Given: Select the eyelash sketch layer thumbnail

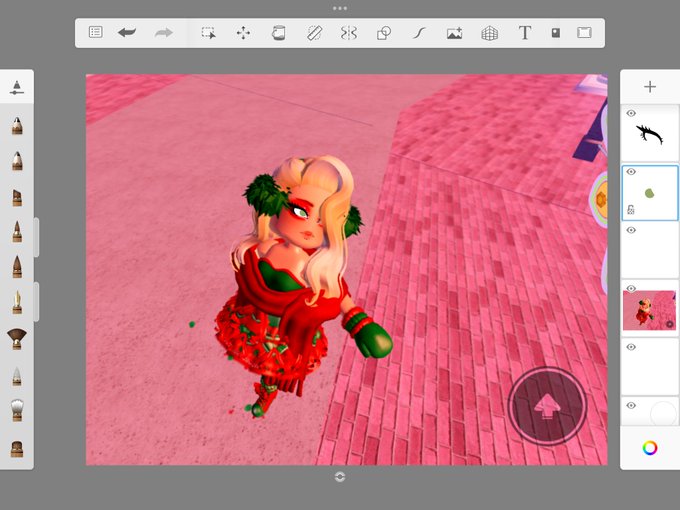Looking at the screenshot, I should click(650, 134).
